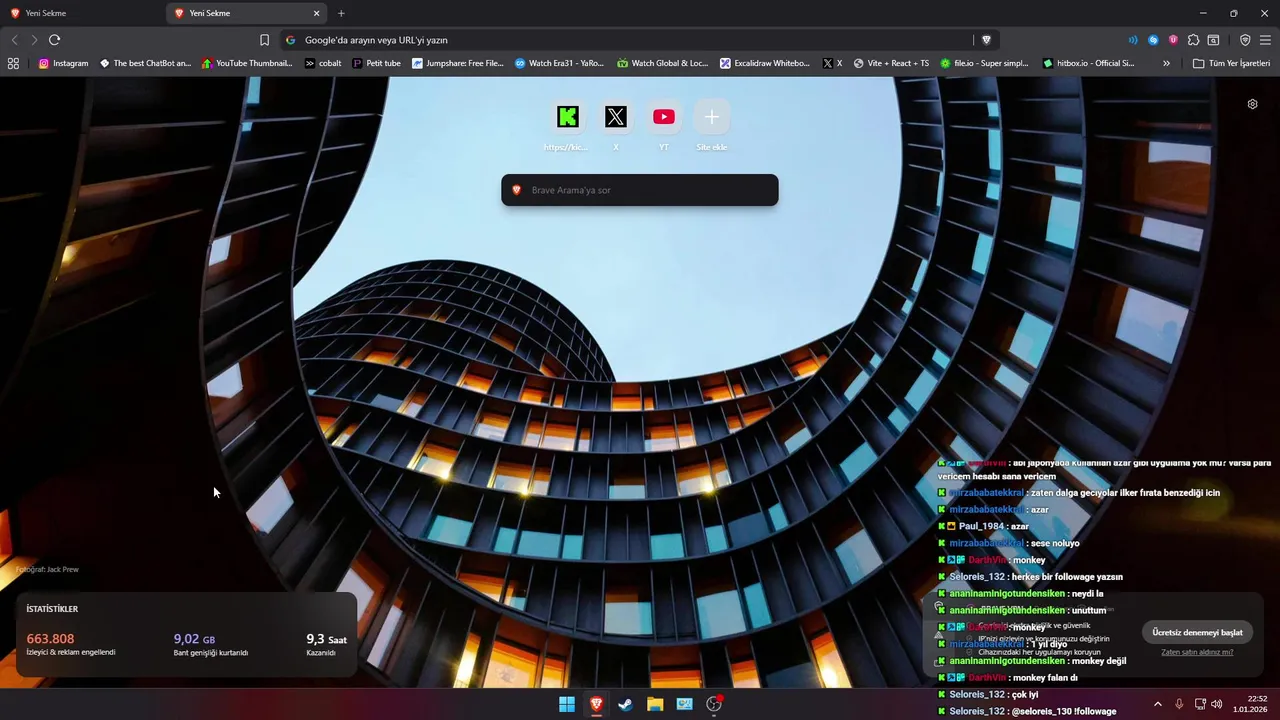Open file.io bookmark
This screenshot has height=720, width=1280.
point(984,63)
